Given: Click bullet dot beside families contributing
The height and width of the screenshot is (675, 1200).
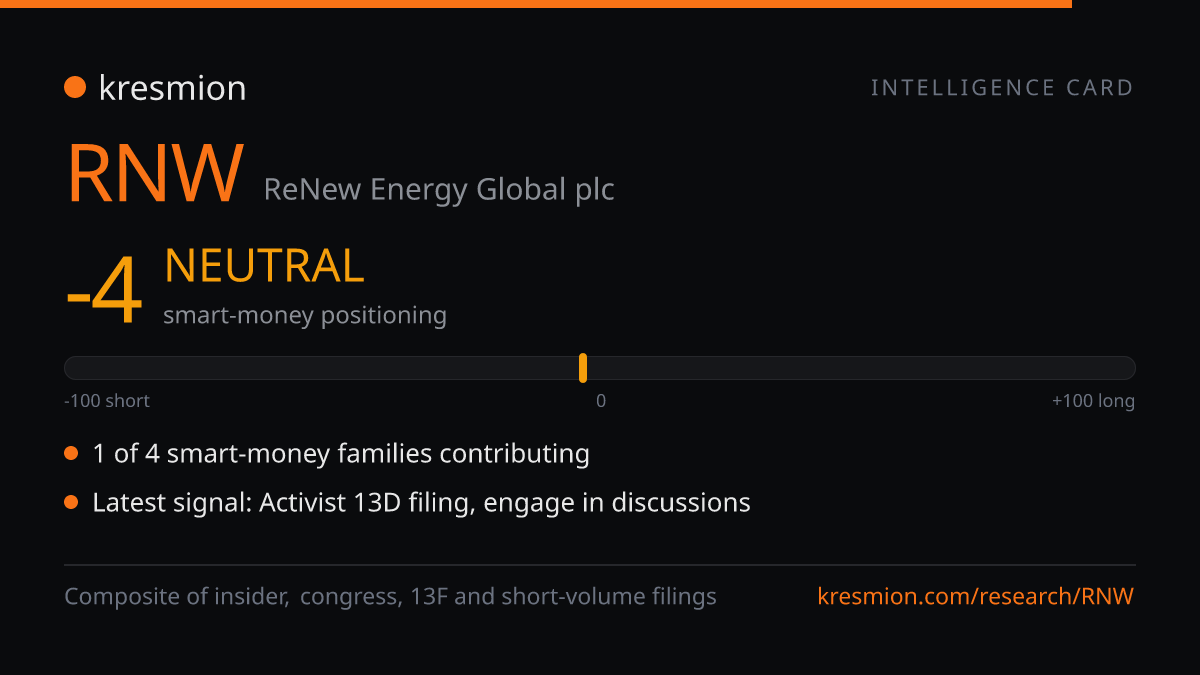Looking at the screenshot, I should (x=71, y=454).
